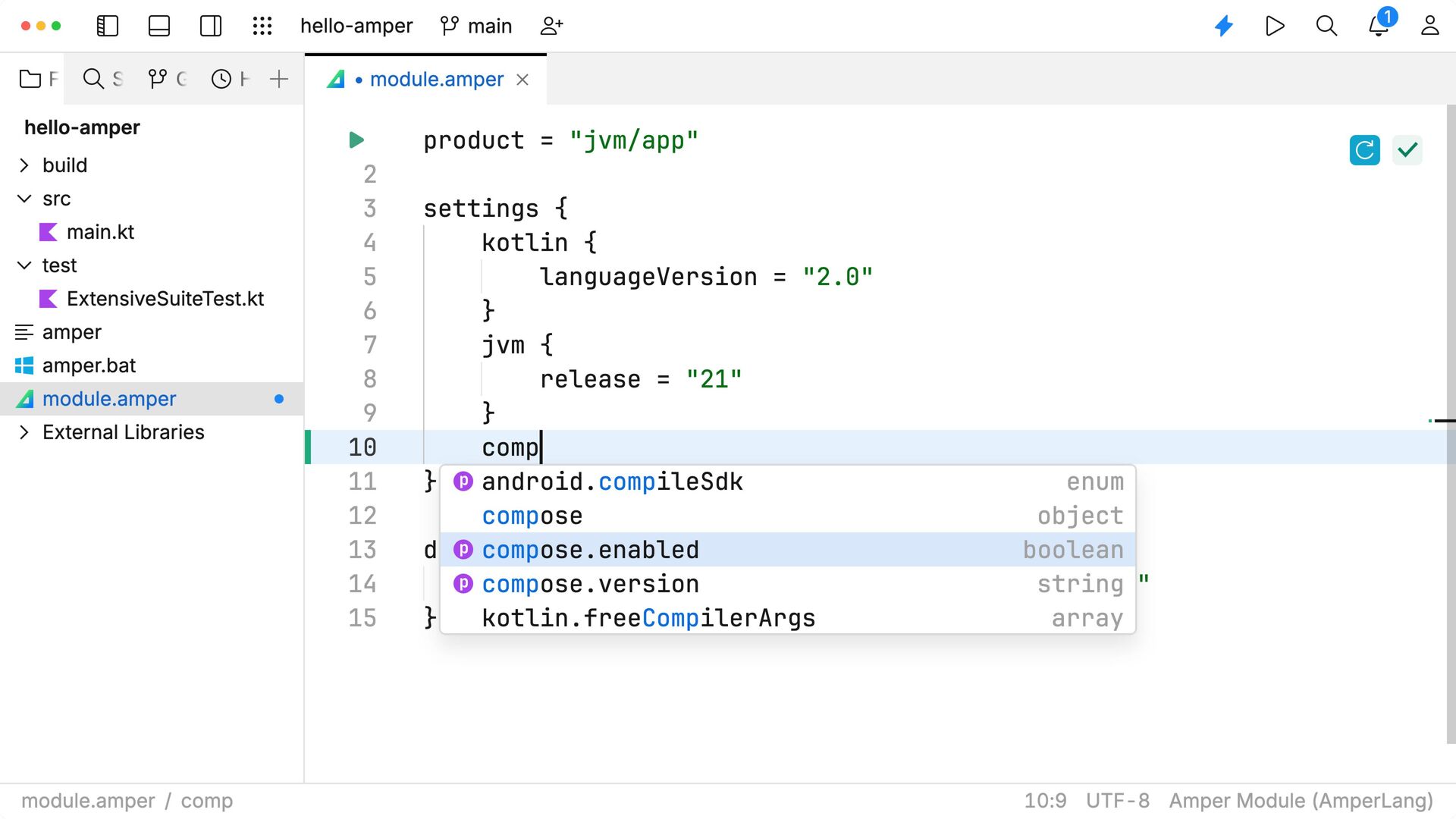The height and width of the screenshot is (819, 1456).
Task: Click the "21" string on line 8
Action: pyautogui.click(x=714, y=379)
